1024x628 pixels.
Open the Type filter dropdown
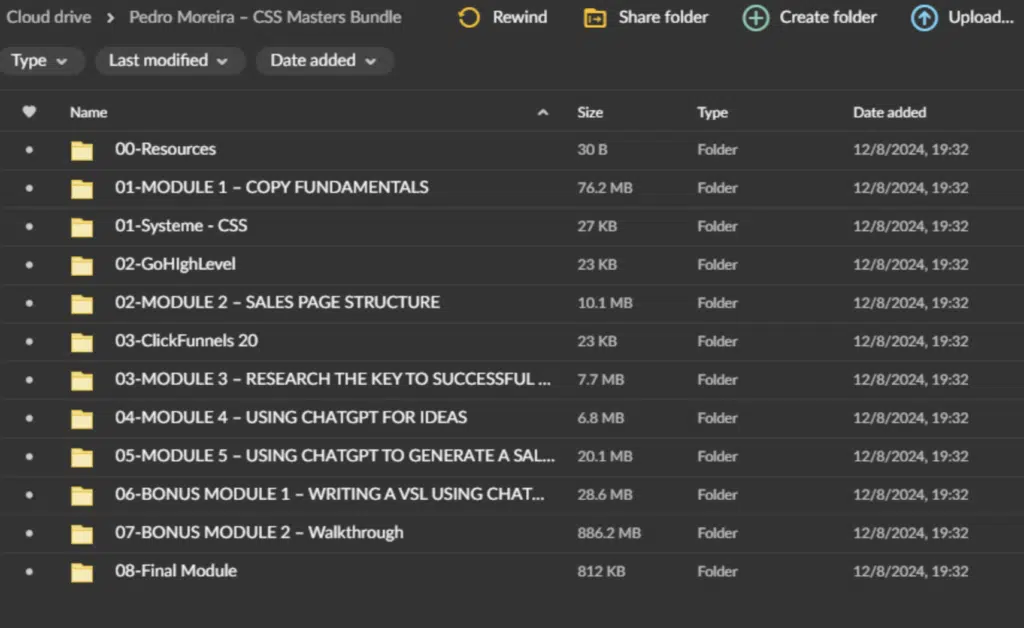coord(40,61)
